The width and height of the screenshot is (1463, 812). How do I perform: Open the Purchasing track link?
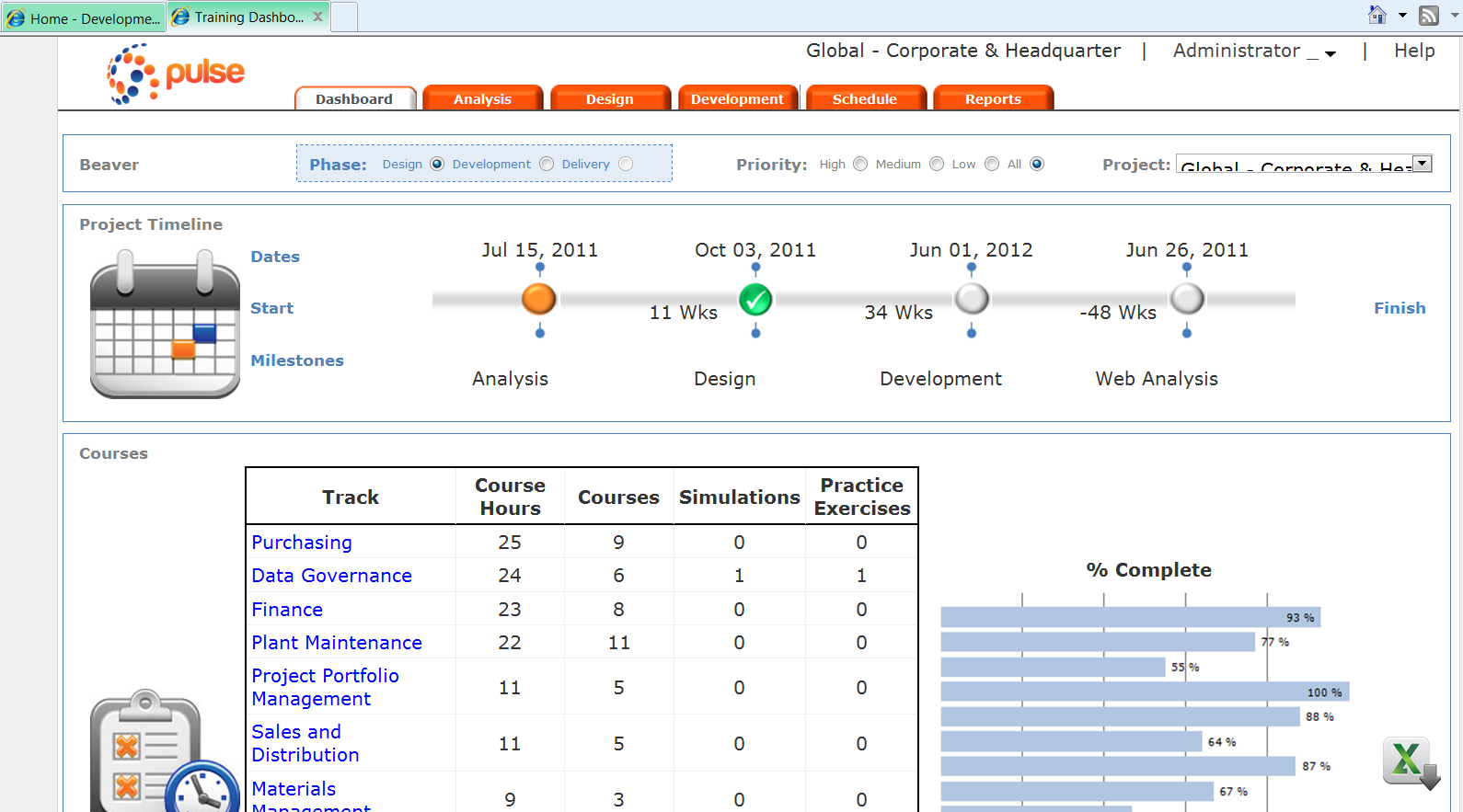[302, 543]
